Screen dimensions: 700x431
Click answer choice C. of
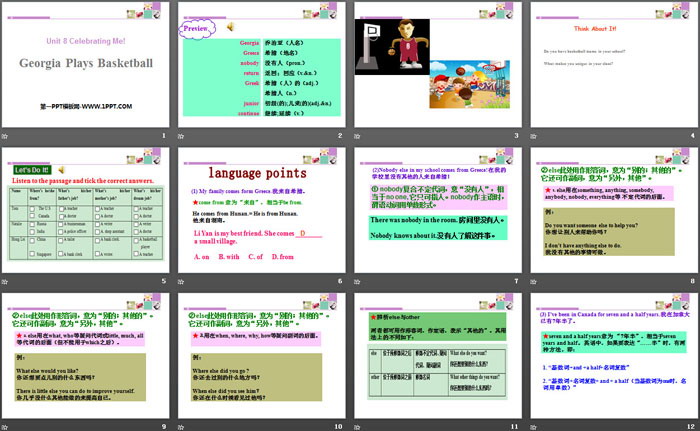255,257
